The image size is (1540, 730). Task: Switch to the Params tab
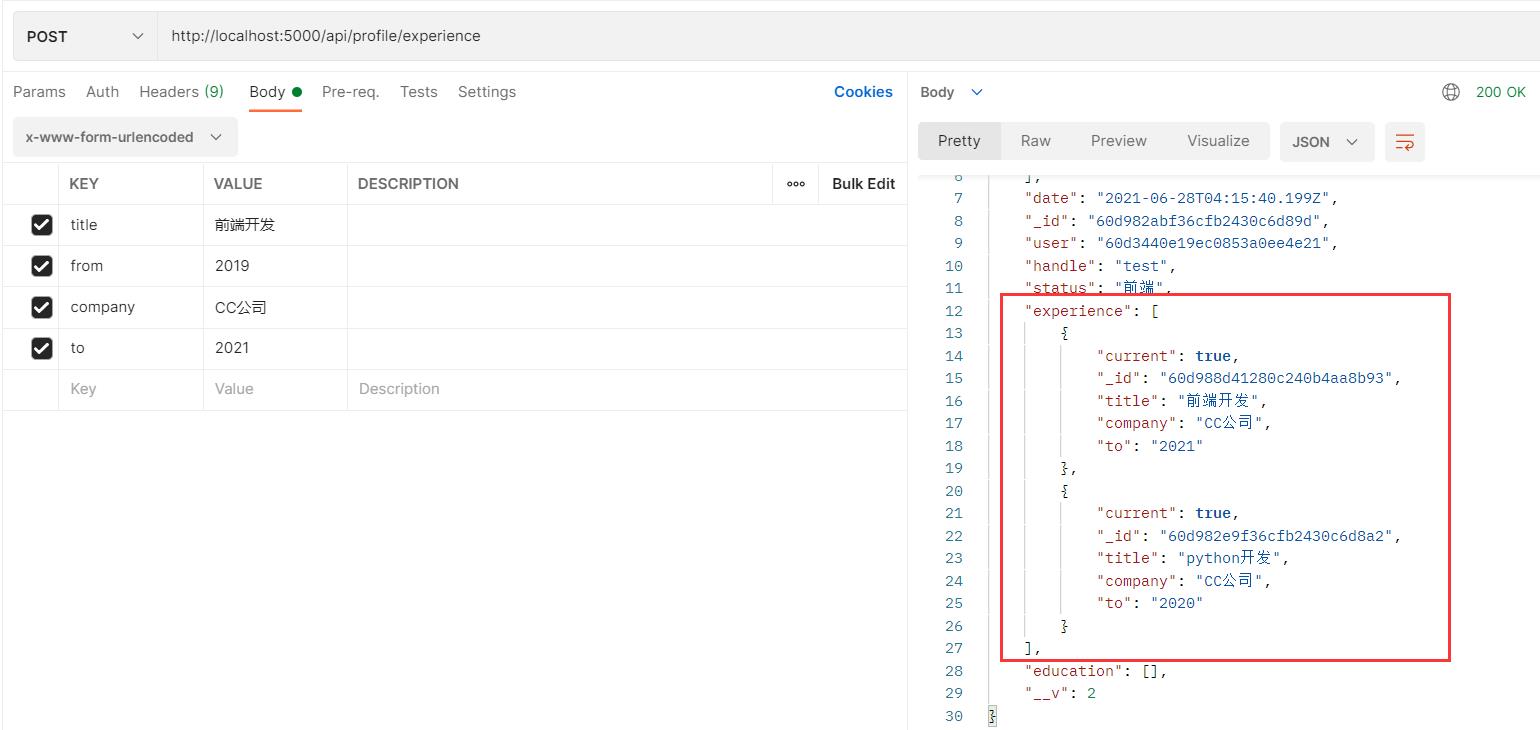tap(39, 92)
